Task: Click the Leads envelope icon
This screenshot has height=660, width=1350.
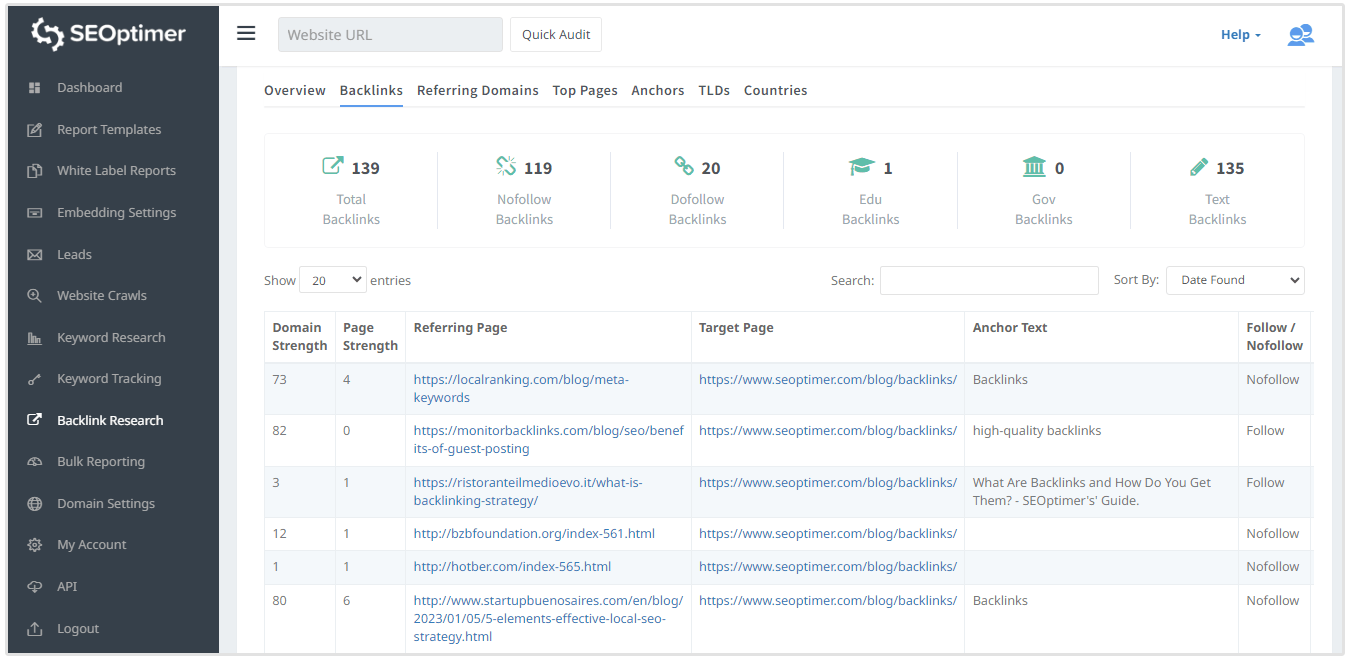Action: tap(35, 255)
